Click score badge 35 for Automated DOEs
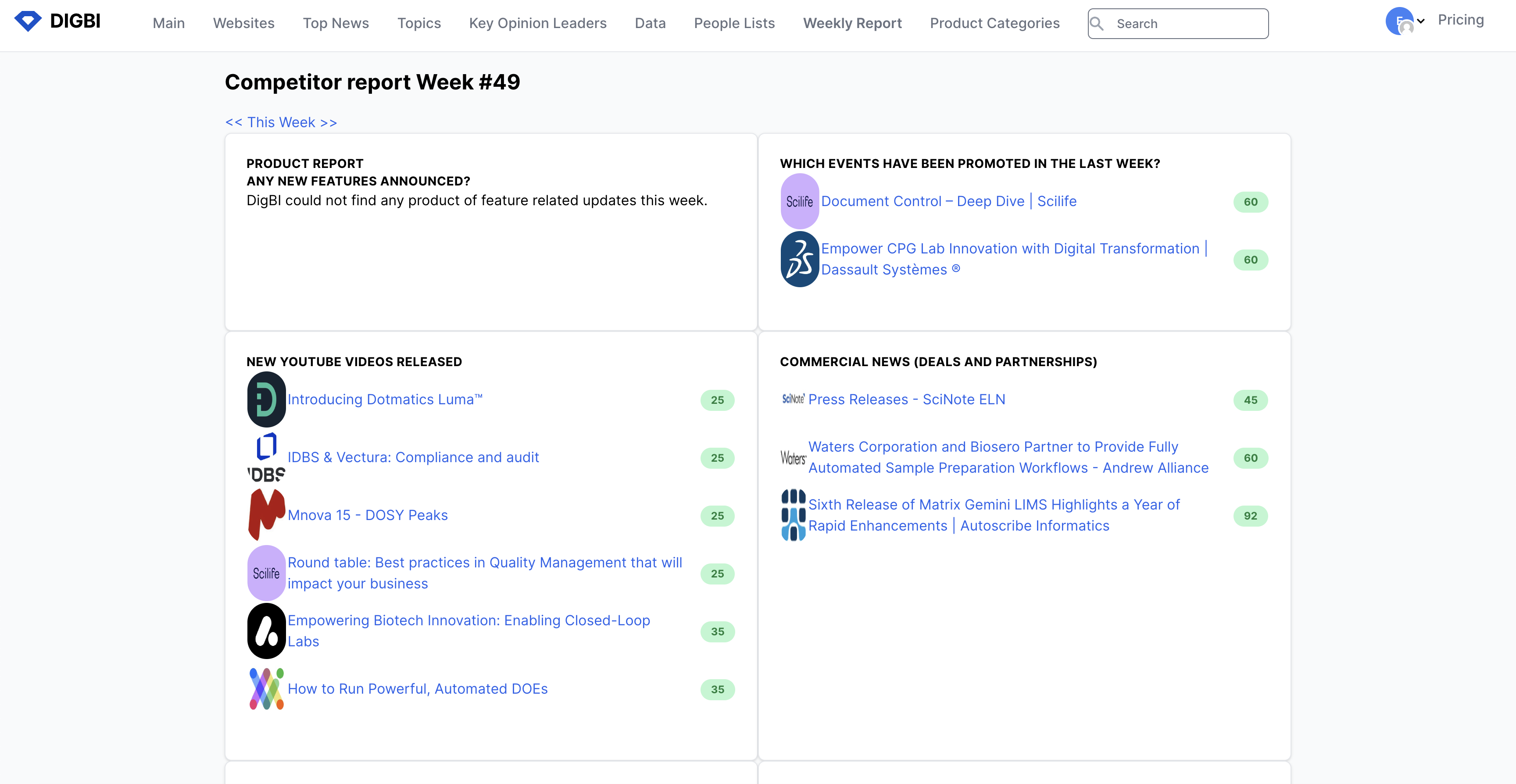This screenshot has width=1516, height=784. [717, 689]
